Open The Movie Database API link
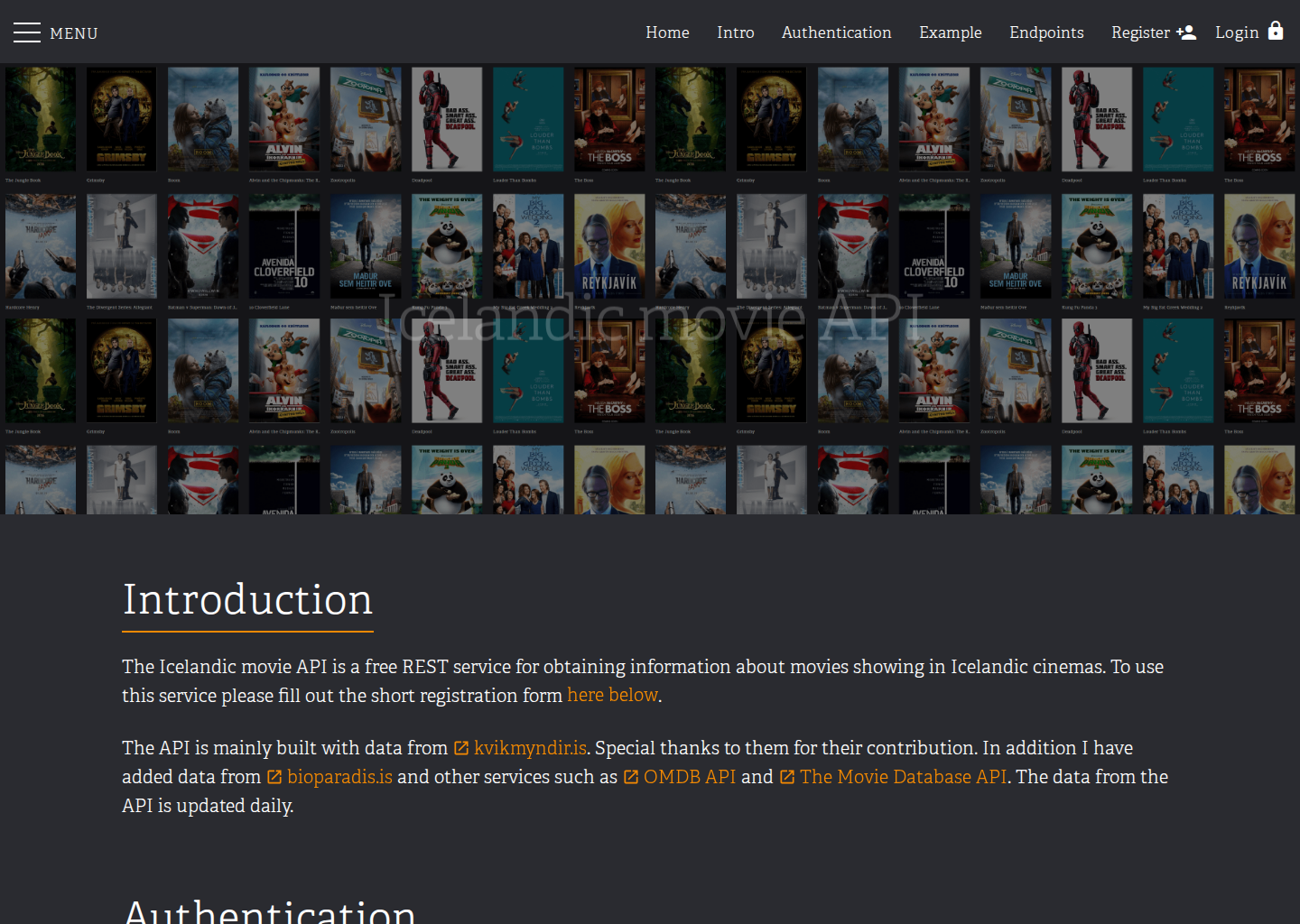The height and width of the screenshot is (924, 1300). point(903,777)
